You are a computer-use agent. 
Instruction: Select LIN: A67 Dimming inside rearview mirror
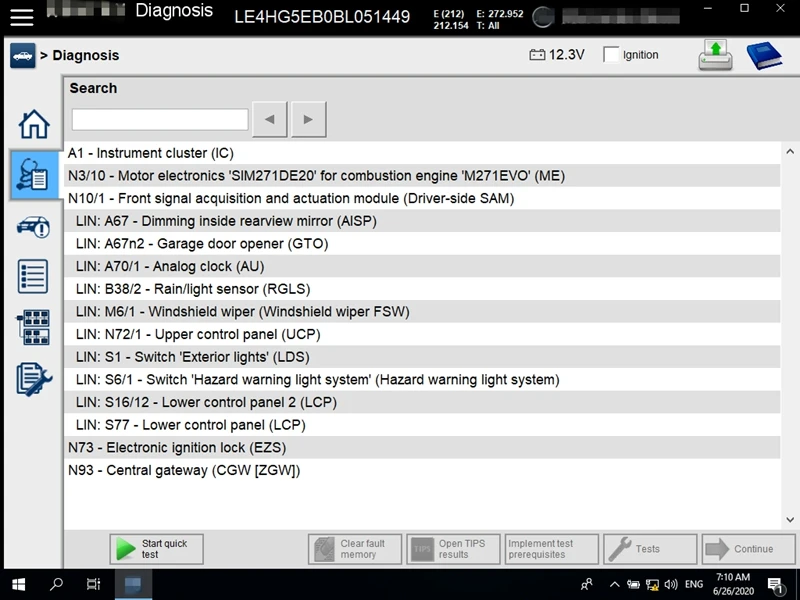pos(422,221)
